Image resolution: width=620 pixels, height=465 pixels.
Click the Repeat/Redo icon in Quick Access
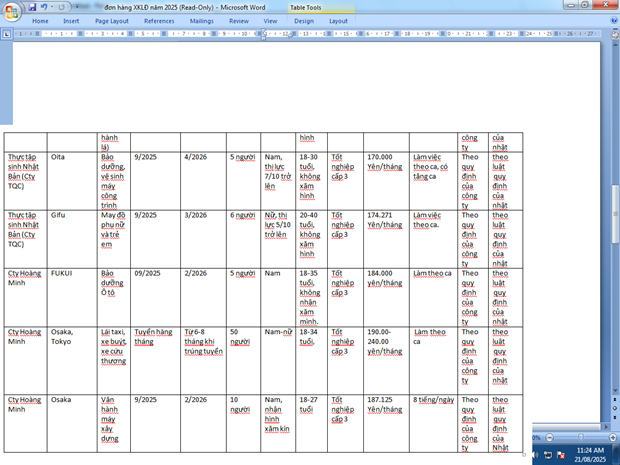(x=61, y=7)
